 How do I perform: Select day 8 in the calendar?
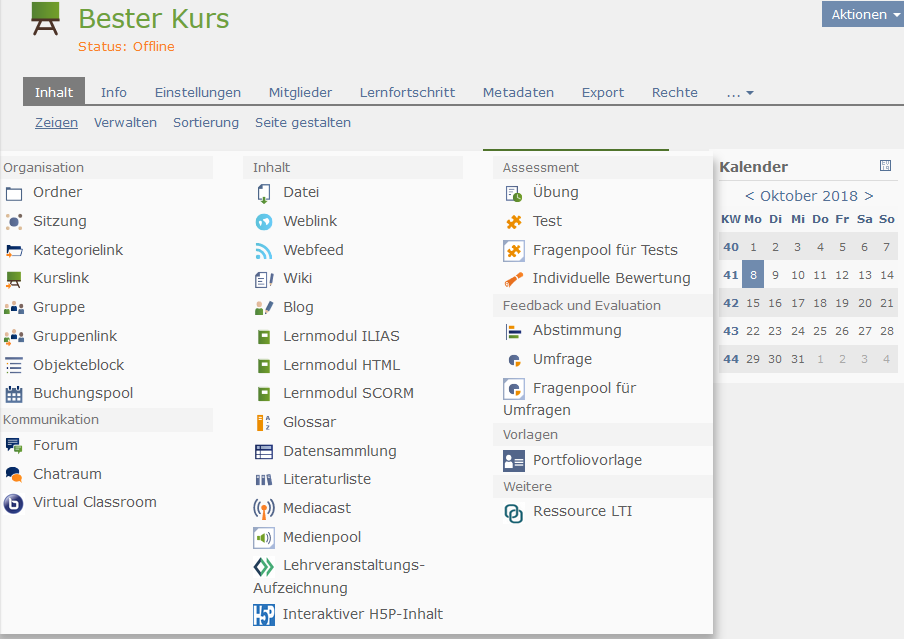click(753, 275)
